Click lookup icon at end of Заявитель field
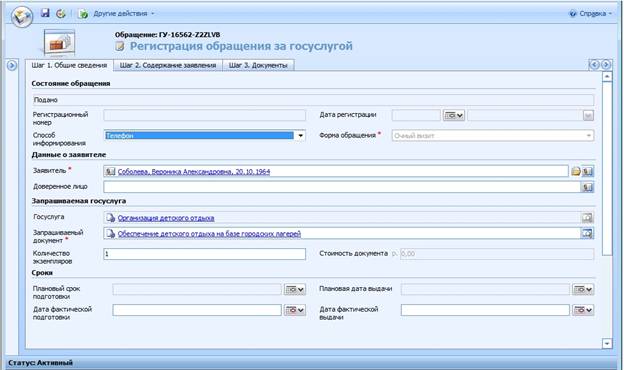624x370 pixels. coord(587,171)
